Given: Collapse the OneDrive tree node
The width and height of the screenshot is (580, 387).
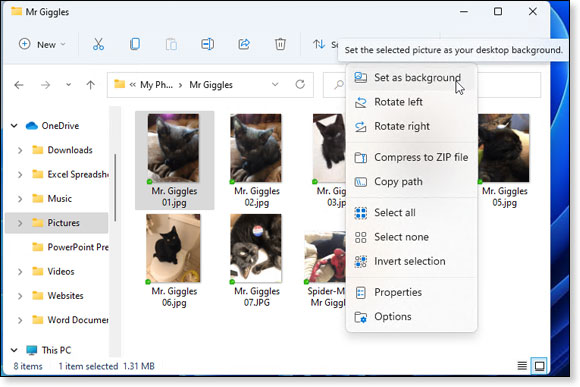Looking at the screenshot, I should click(x=14, y=126).
